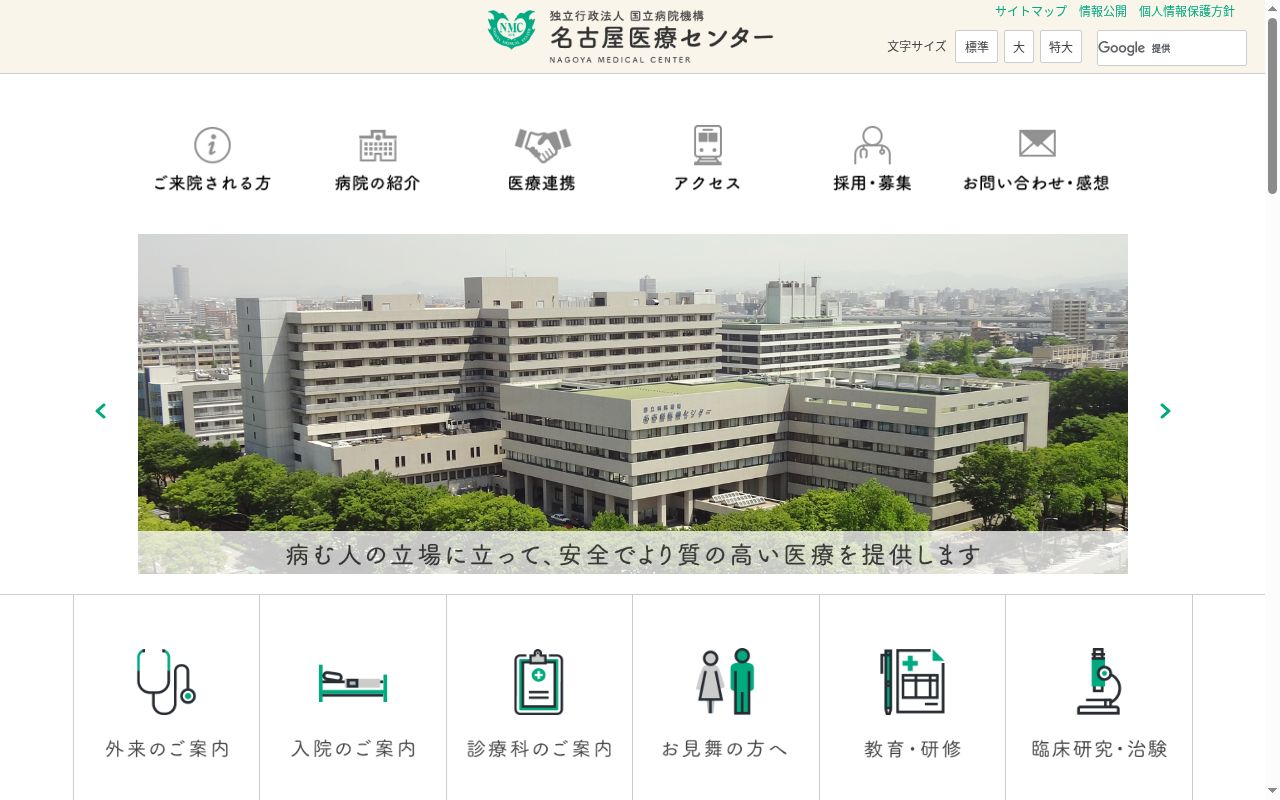1280x800 pixels.
Task: Open the アクセス menu label
Action: click(x=708, y=183)
